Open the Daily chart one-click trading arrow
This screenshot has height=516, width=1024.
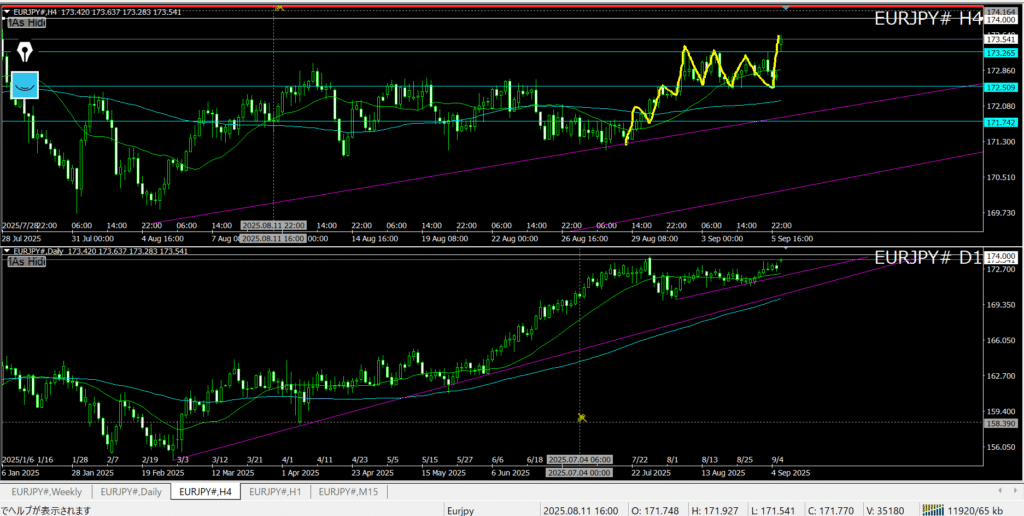point(7,251)
